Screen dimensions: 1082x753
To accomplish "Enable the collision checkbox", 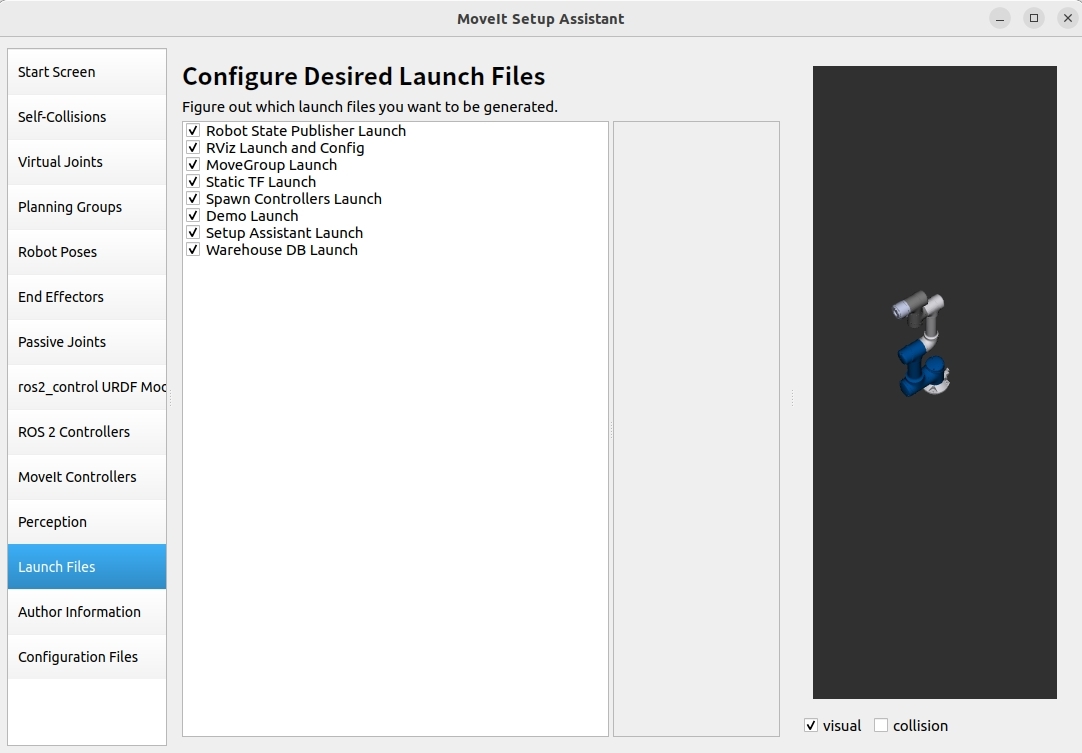I will pos(881,725).
